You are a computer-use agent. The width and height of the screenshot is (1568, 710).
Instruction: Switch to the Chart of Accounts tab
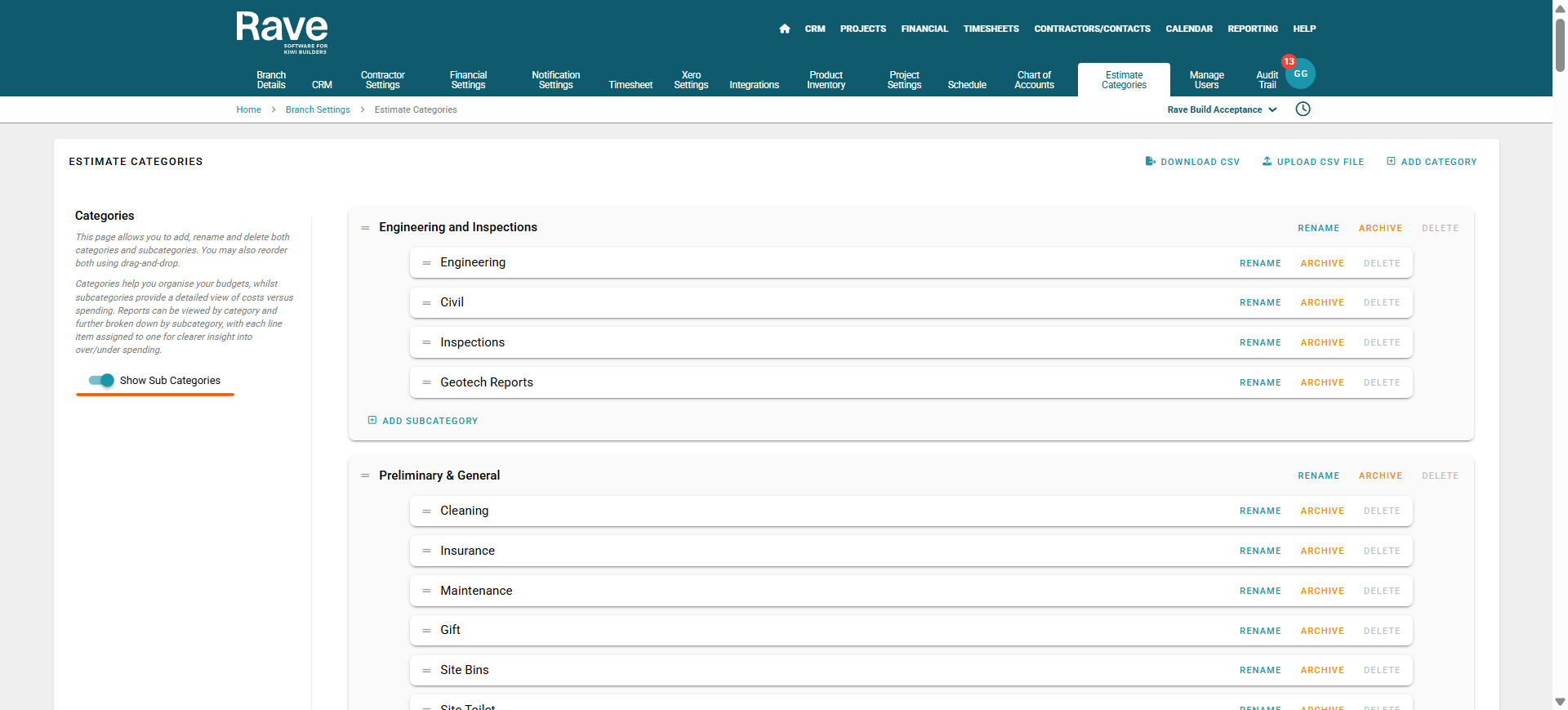[1034, 80]
